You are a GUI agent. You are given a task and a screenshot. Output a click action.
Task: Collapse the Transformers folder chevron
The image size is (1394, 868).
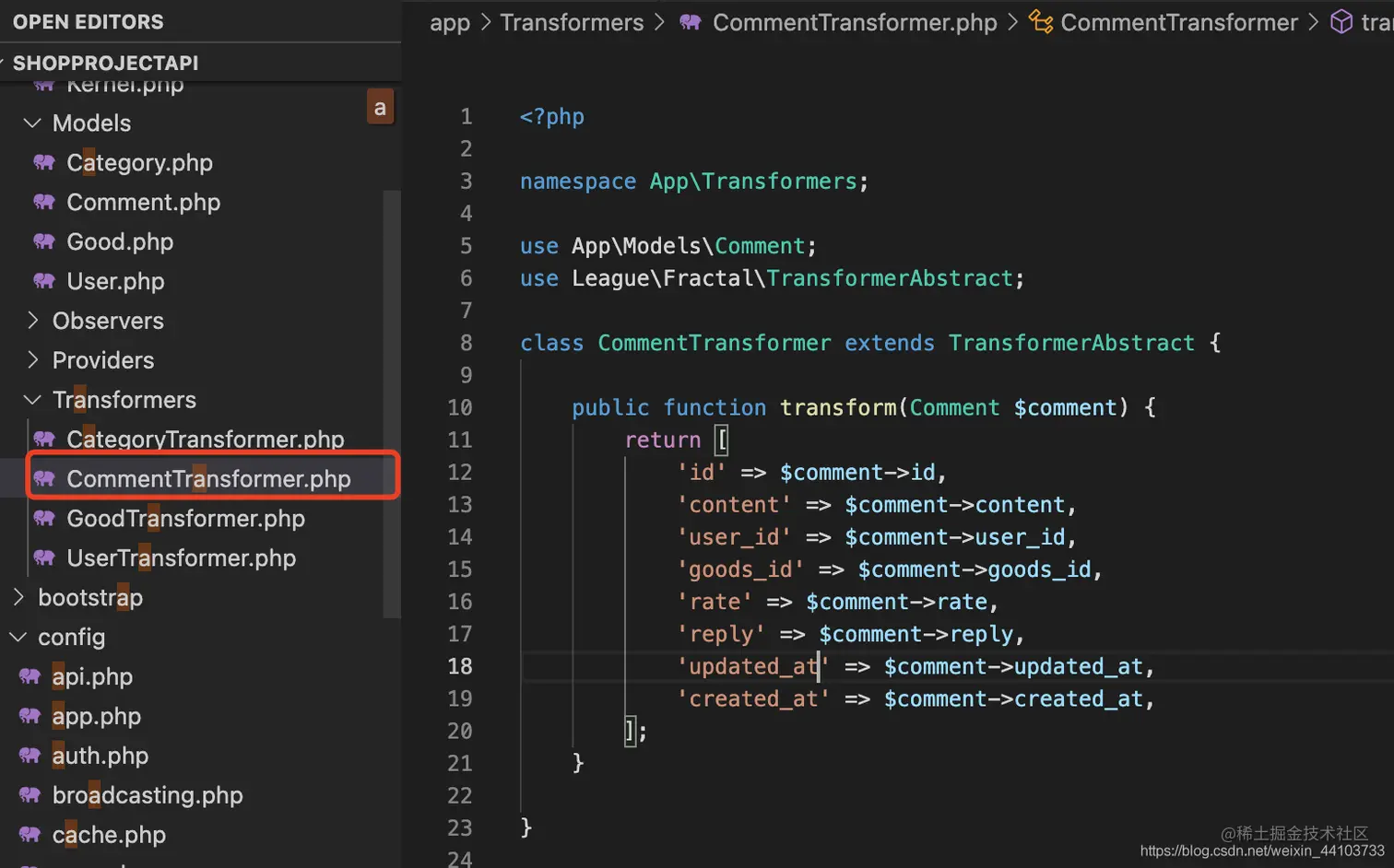tap(32, 400)
